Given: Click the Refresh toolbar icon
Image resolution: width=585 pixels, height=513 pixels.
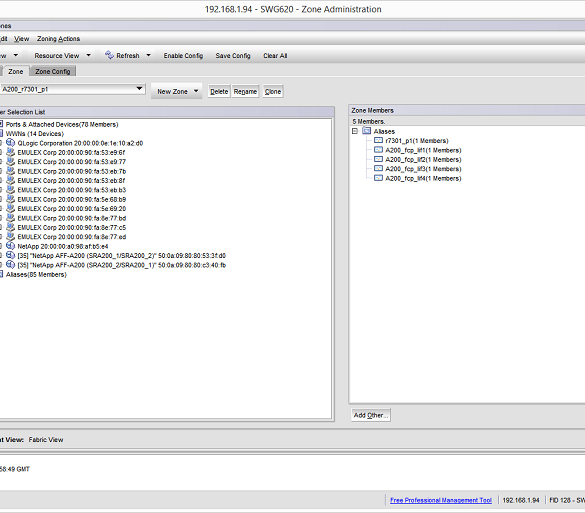Looking at the screenshot, I should click(x=109, y=55).
